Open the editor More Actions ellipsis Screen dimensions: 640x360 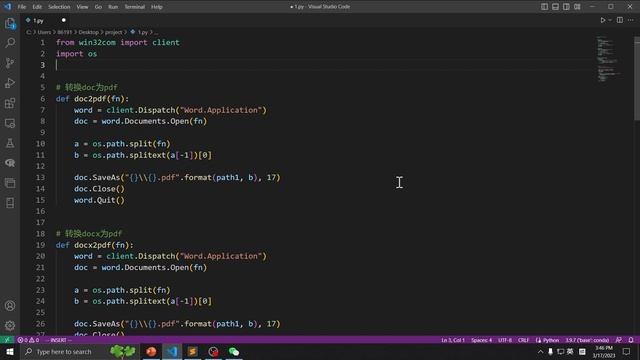[631, 20]
